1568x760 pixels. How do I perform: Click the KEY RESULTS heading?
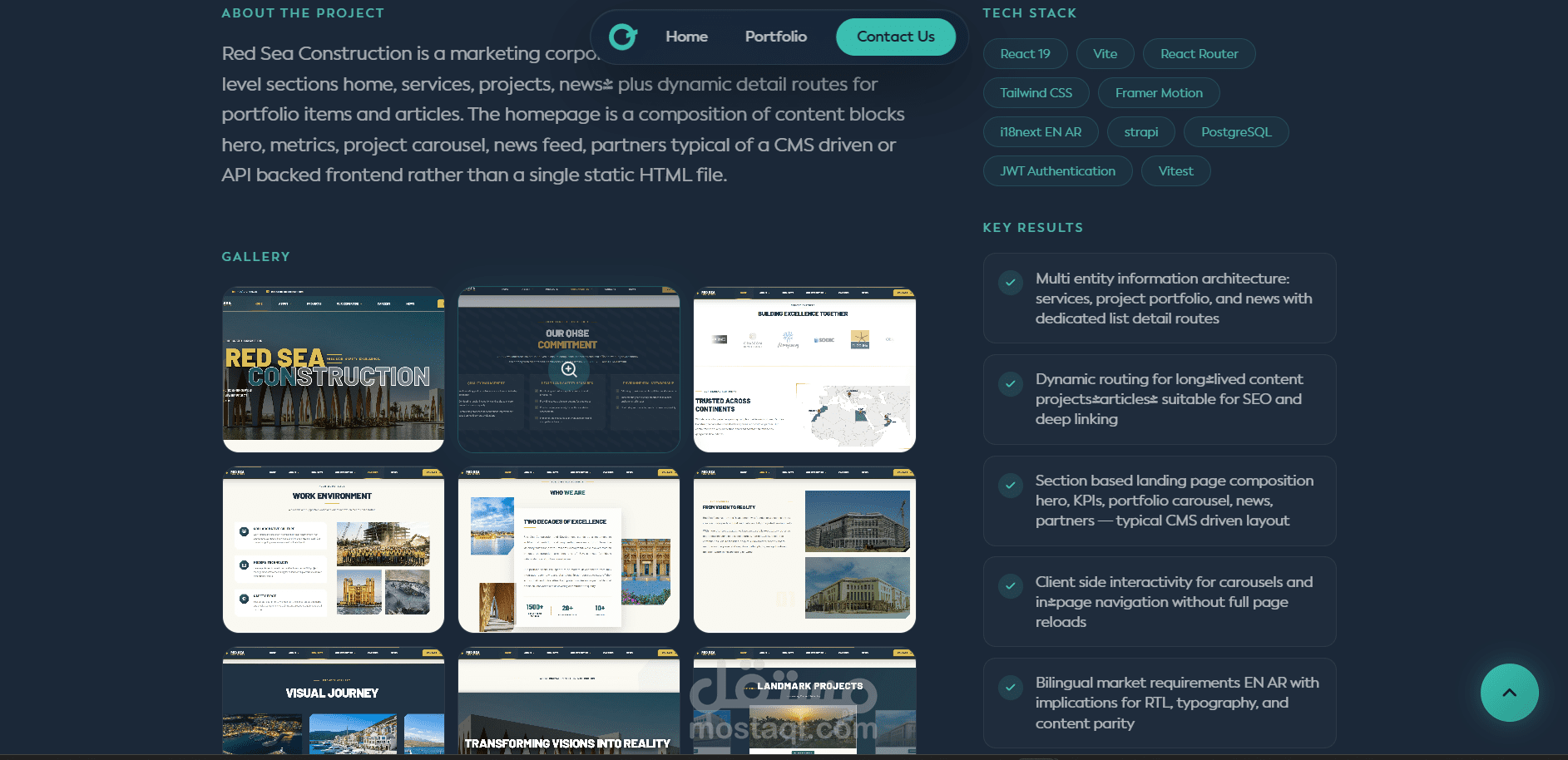[1032, 228]
